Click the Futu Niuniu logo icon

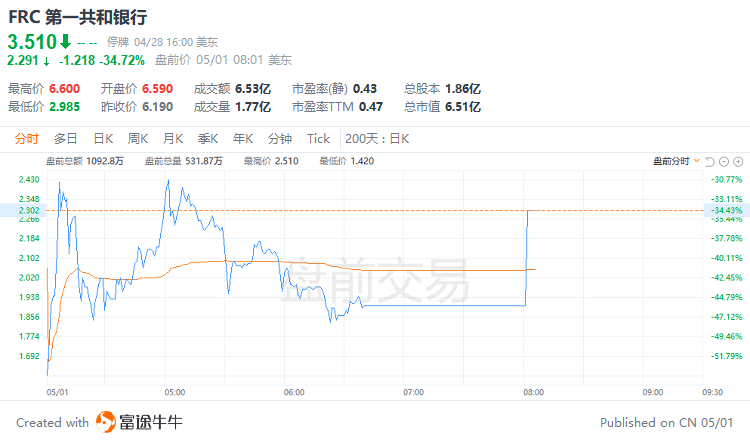[106, 422]
